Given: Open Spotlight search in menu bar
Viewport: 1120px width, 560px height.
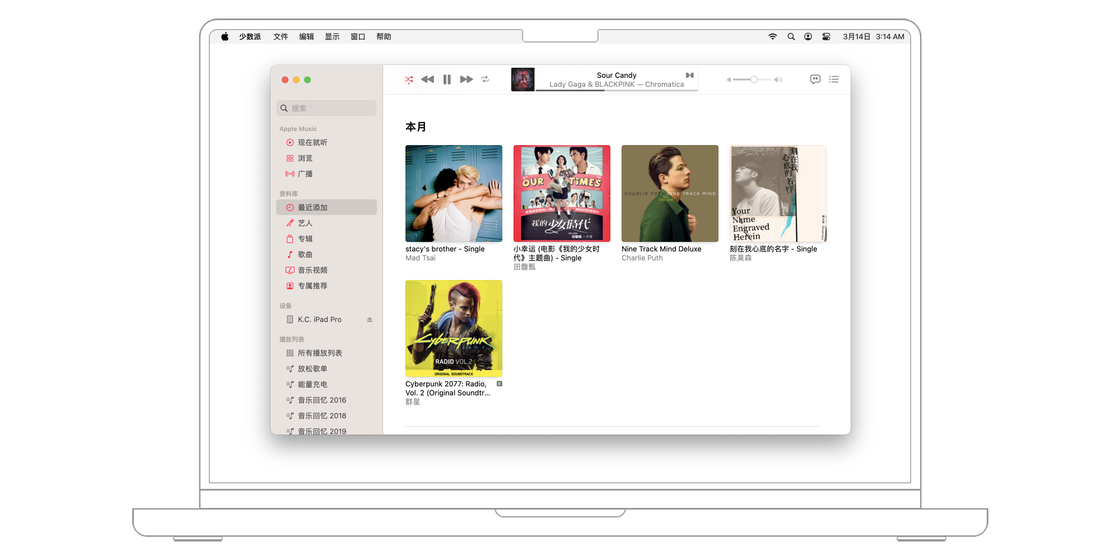Looking at the screenshot, I should click(x=791, y=36).
